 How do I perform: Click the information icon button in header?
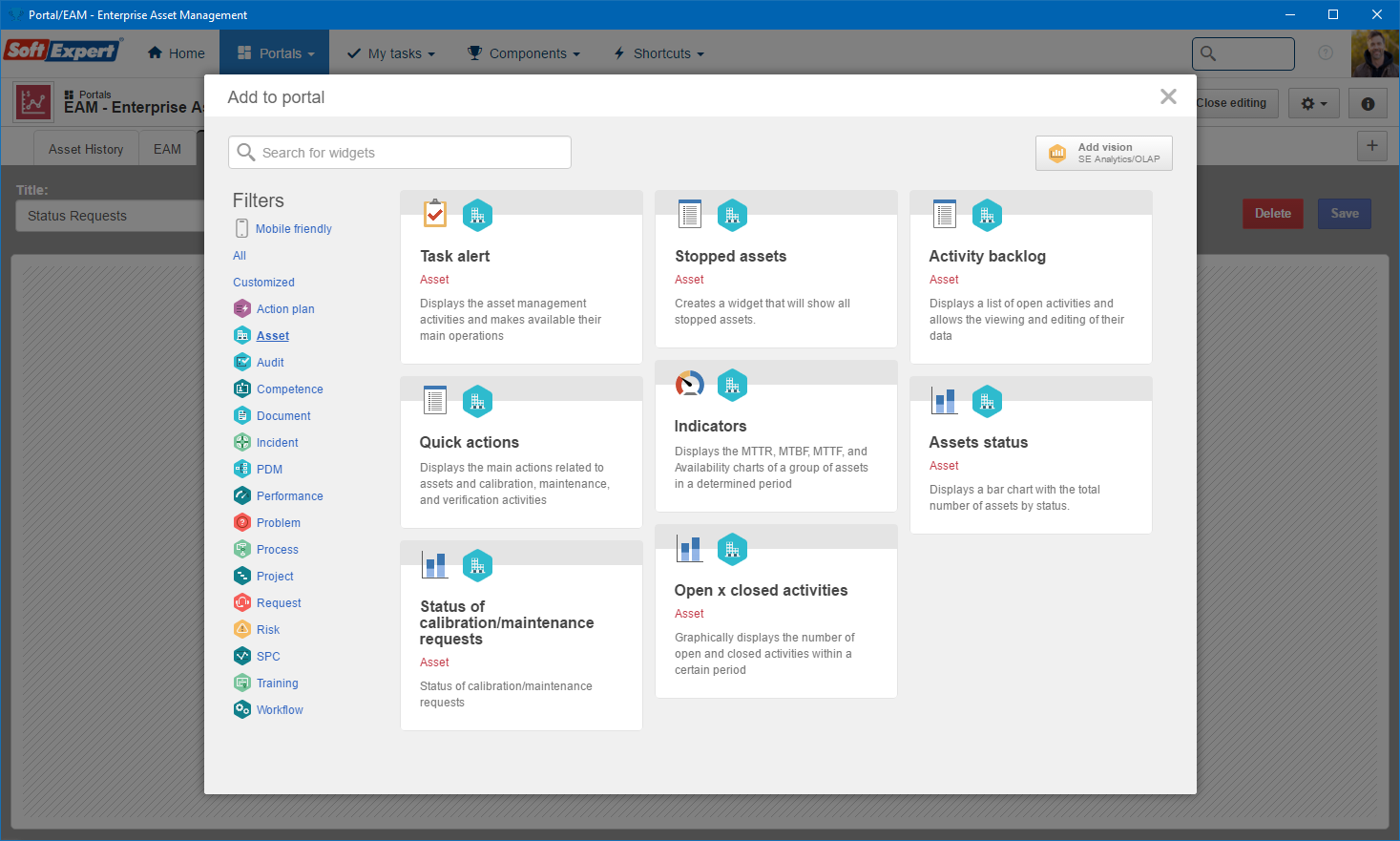pyautogui.click(x=1368, y=103)
